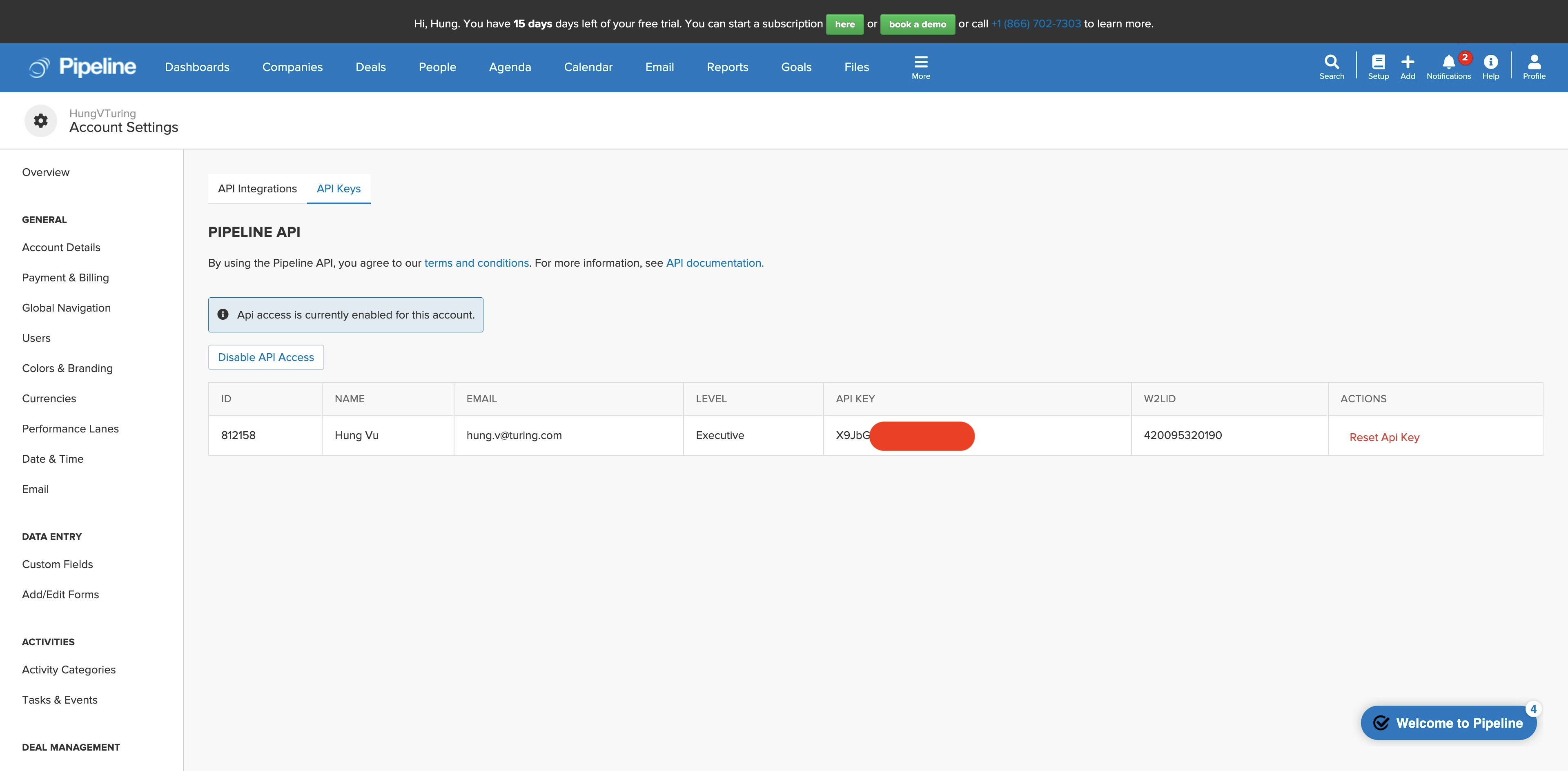Go to Currencies settings

(x=49, y=399)
